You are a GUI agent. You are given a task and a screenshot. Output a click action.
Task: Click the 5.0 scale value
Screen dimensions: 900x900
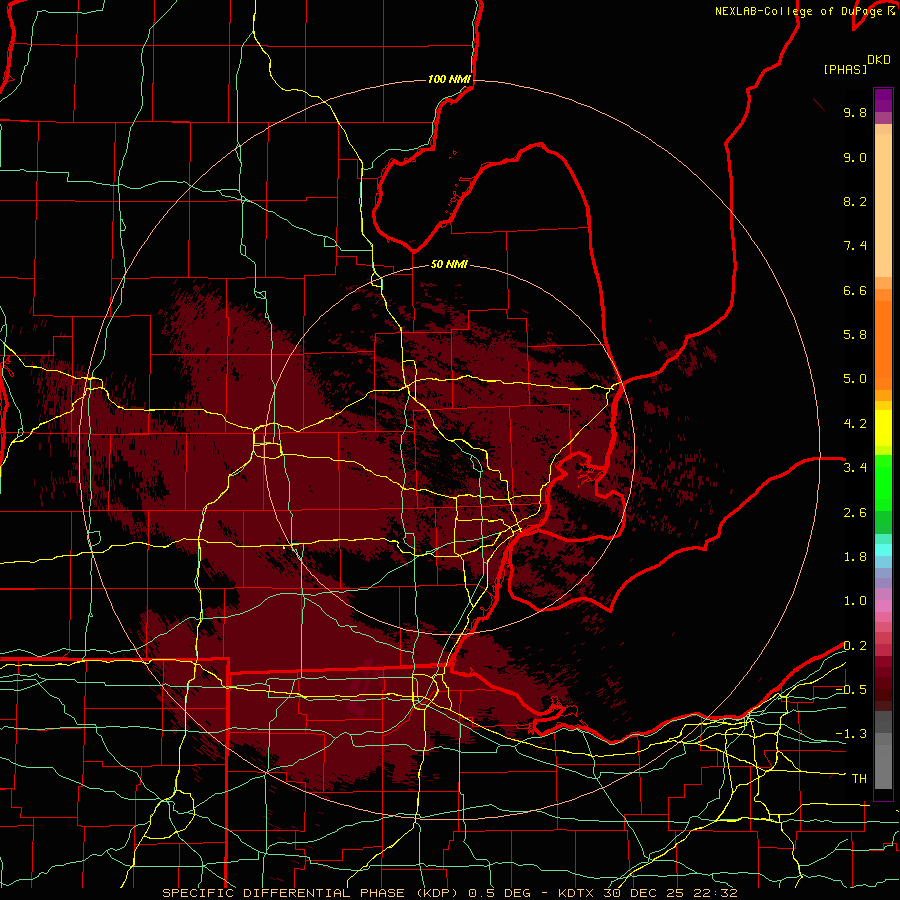[x=855, y=379]
